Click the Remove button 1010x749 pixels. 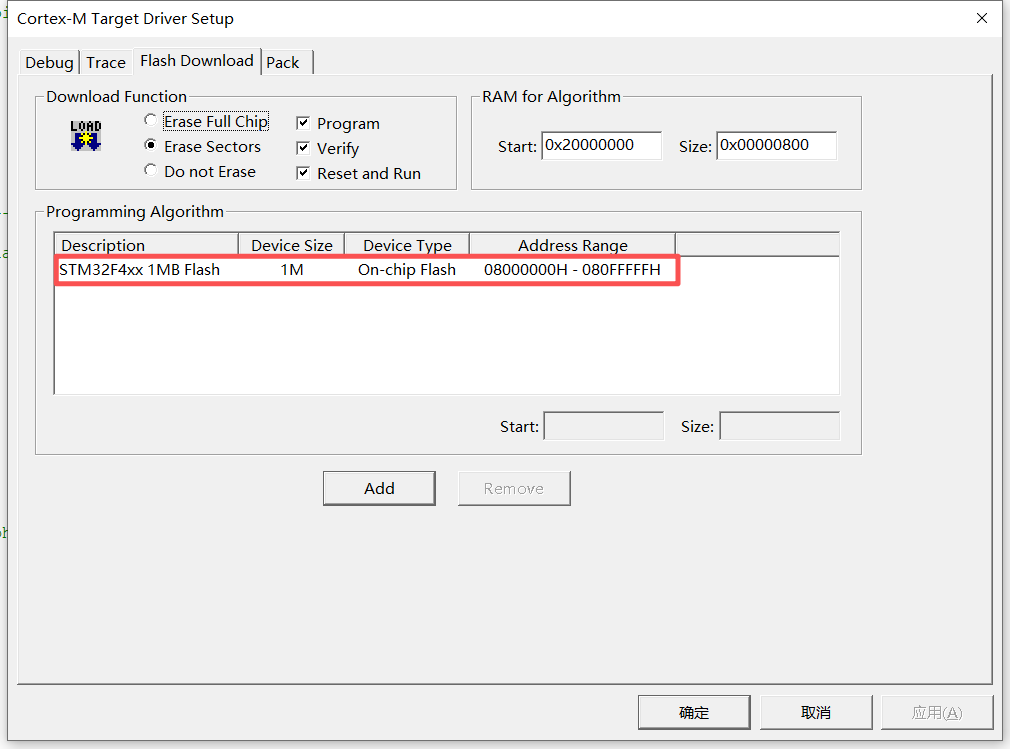point(514,488)
